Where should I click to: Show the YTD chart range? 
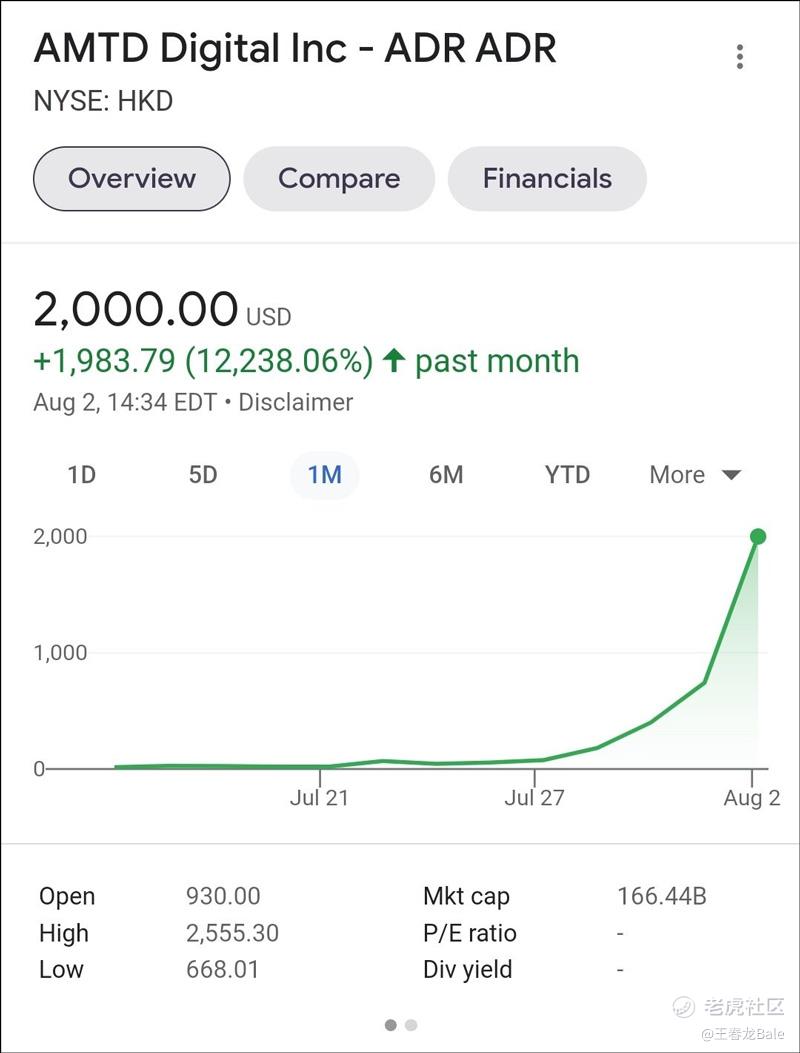[567, 475]
